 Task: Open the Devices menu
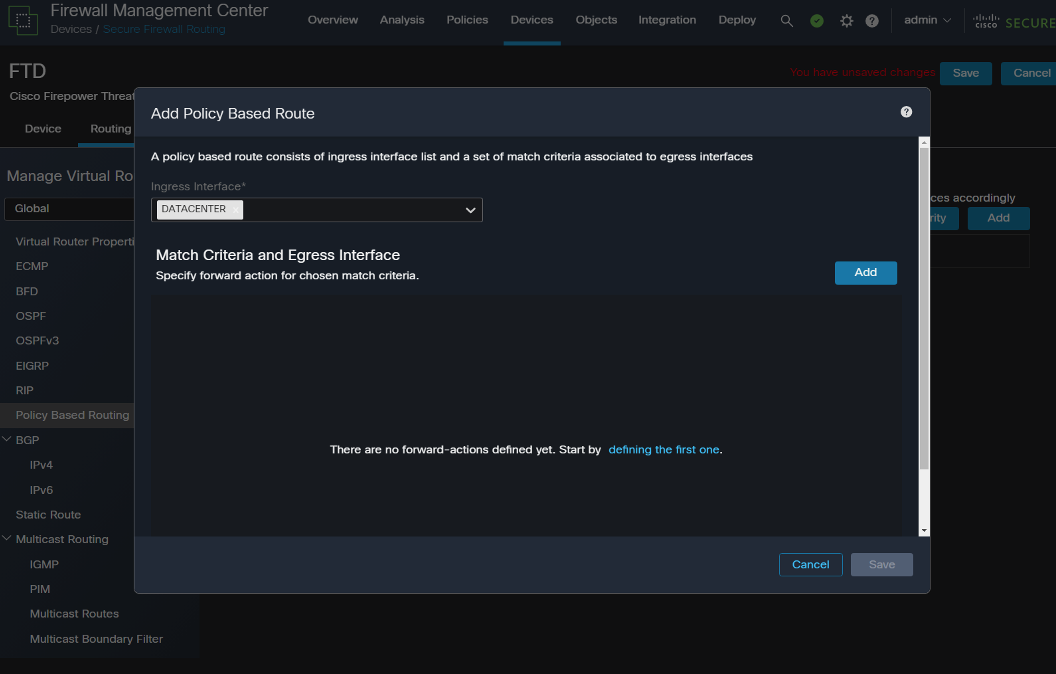[532, 20]
